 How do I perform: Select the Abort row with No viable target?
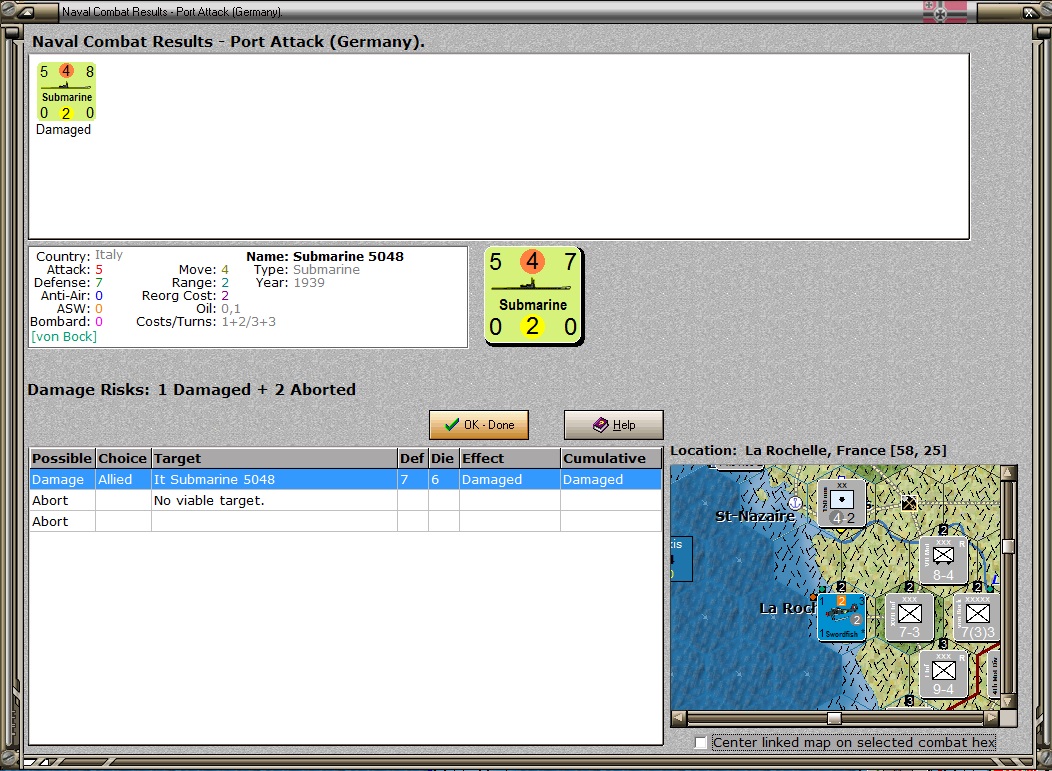(x=346, y=501)
